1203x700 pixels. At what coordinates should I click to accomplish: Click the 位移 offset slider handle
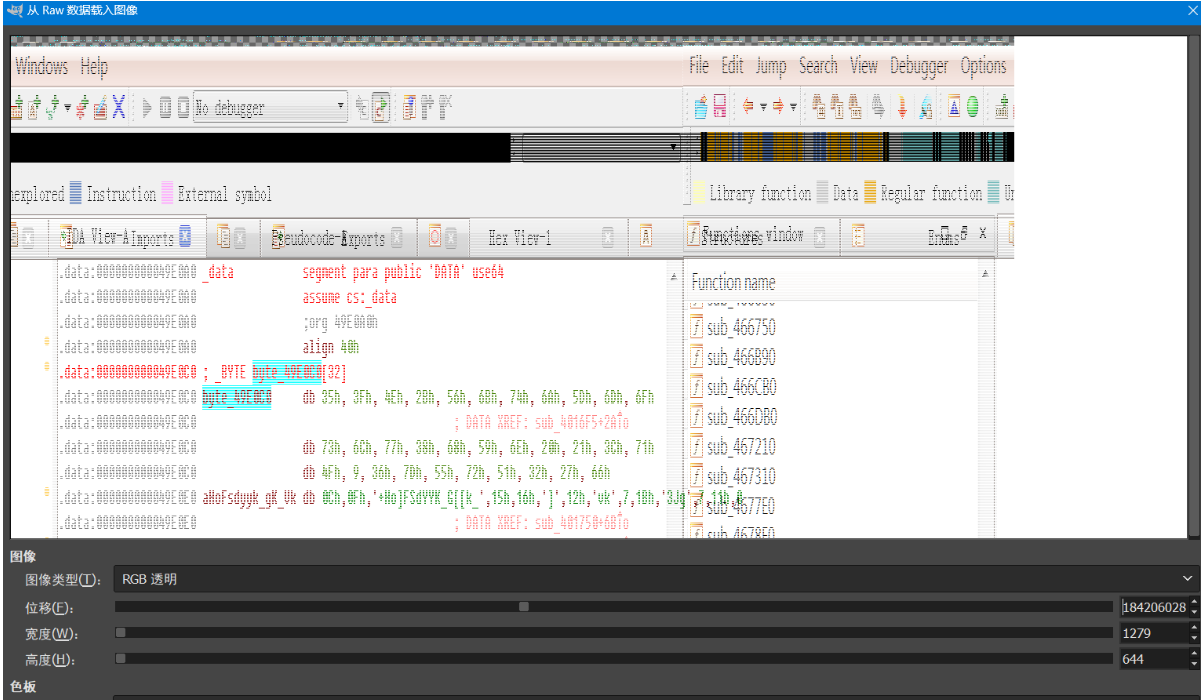pyautogui.click(x=523, y=607)
